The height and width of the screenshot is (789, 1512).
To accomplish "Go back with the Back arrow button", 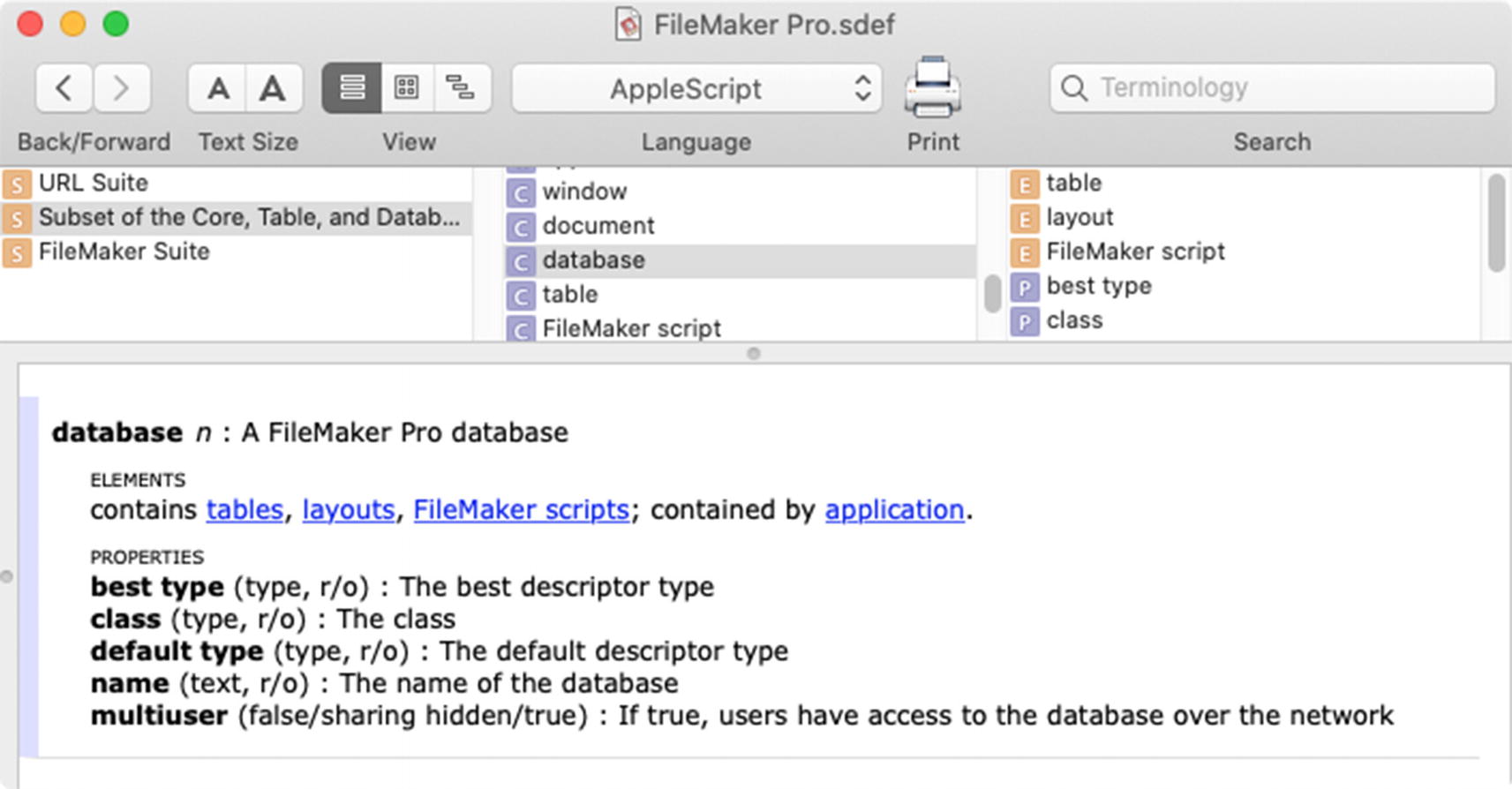I will tap(64, 87).
